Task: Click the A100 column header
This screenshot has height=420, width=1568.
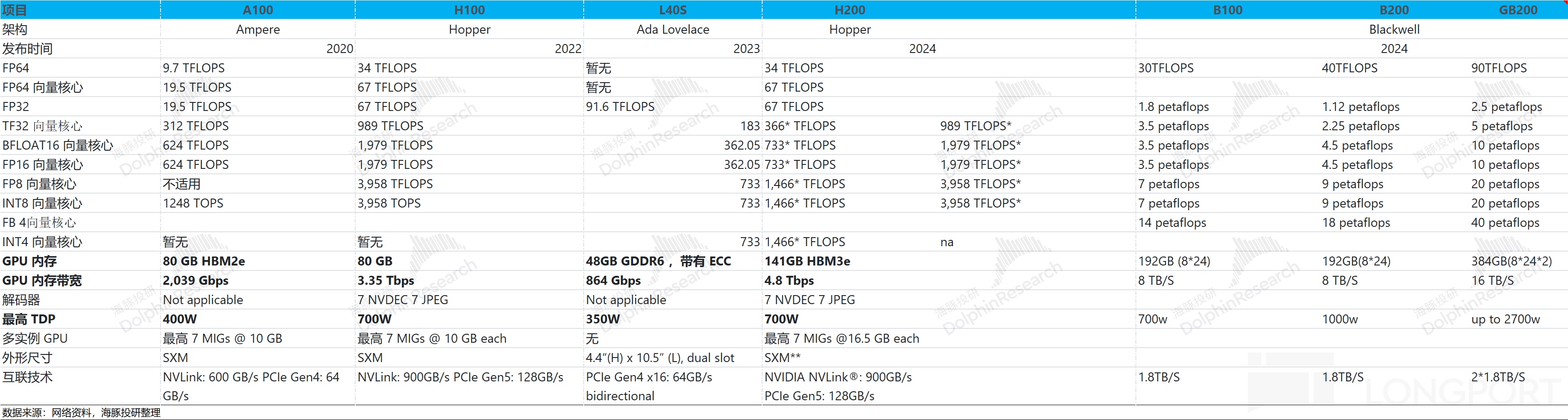Action: pyautogui.click(x=258, y=10)
